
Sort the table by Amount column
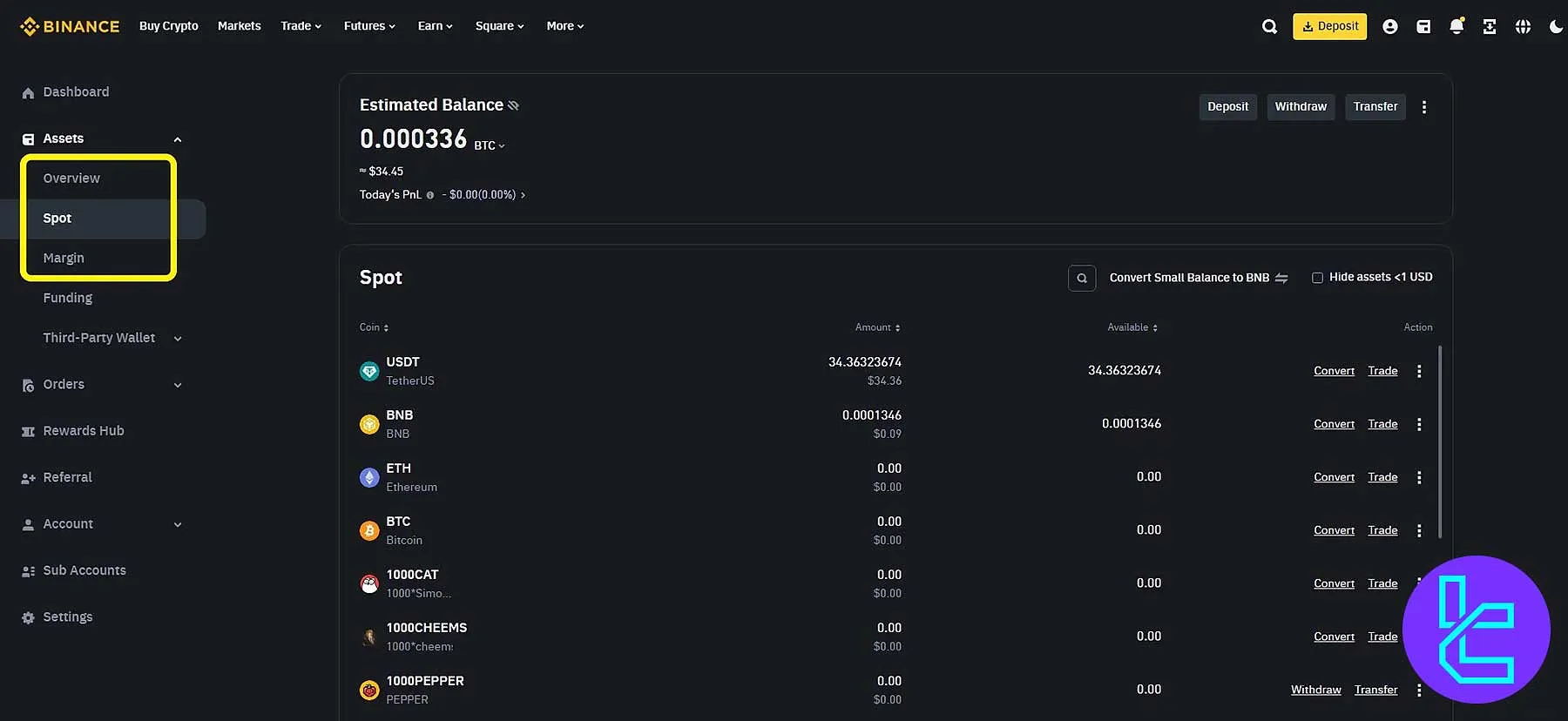tap(877, 327)
